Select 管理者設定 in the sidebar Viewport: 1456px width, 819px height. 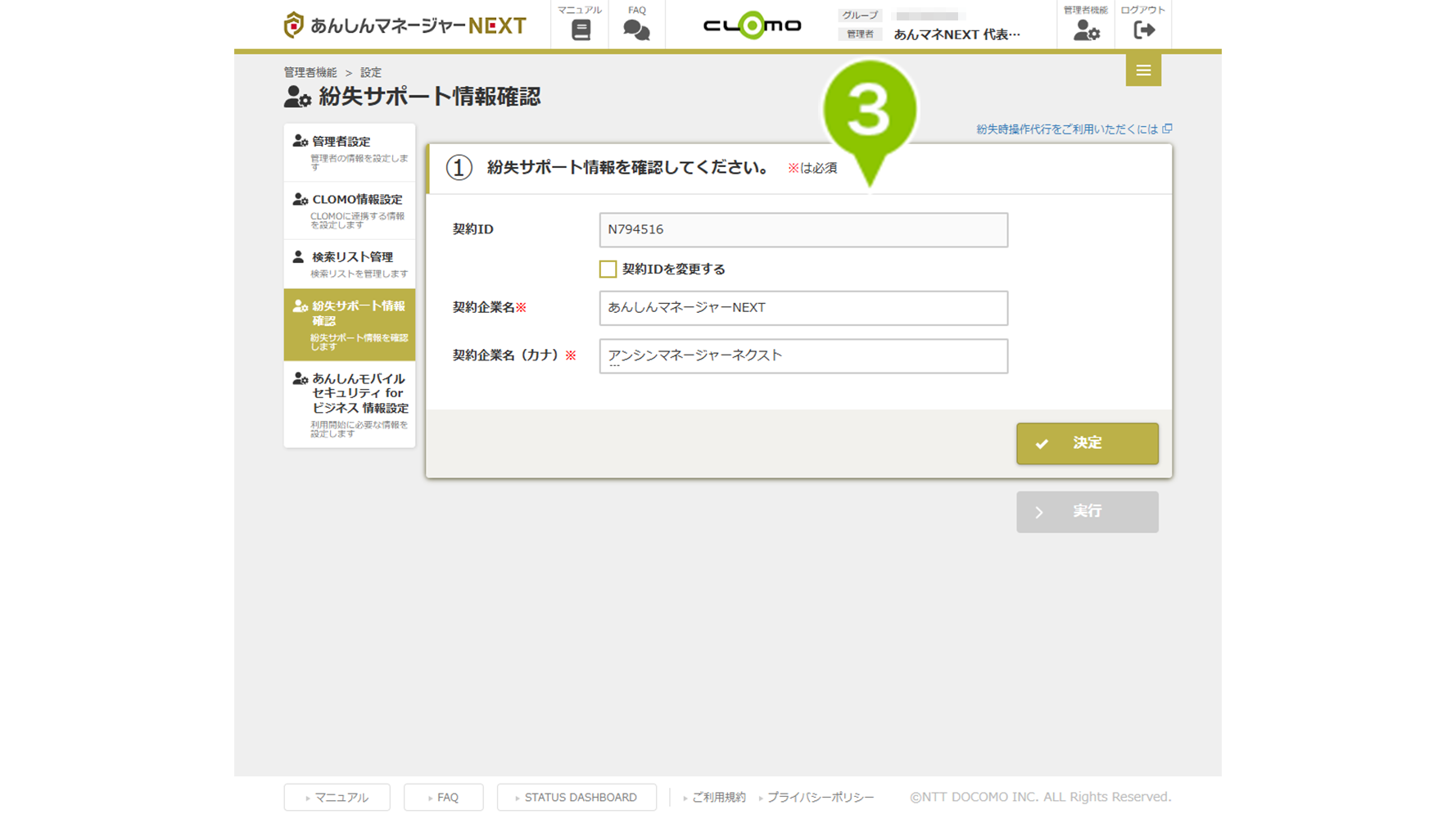pos(350,152)
